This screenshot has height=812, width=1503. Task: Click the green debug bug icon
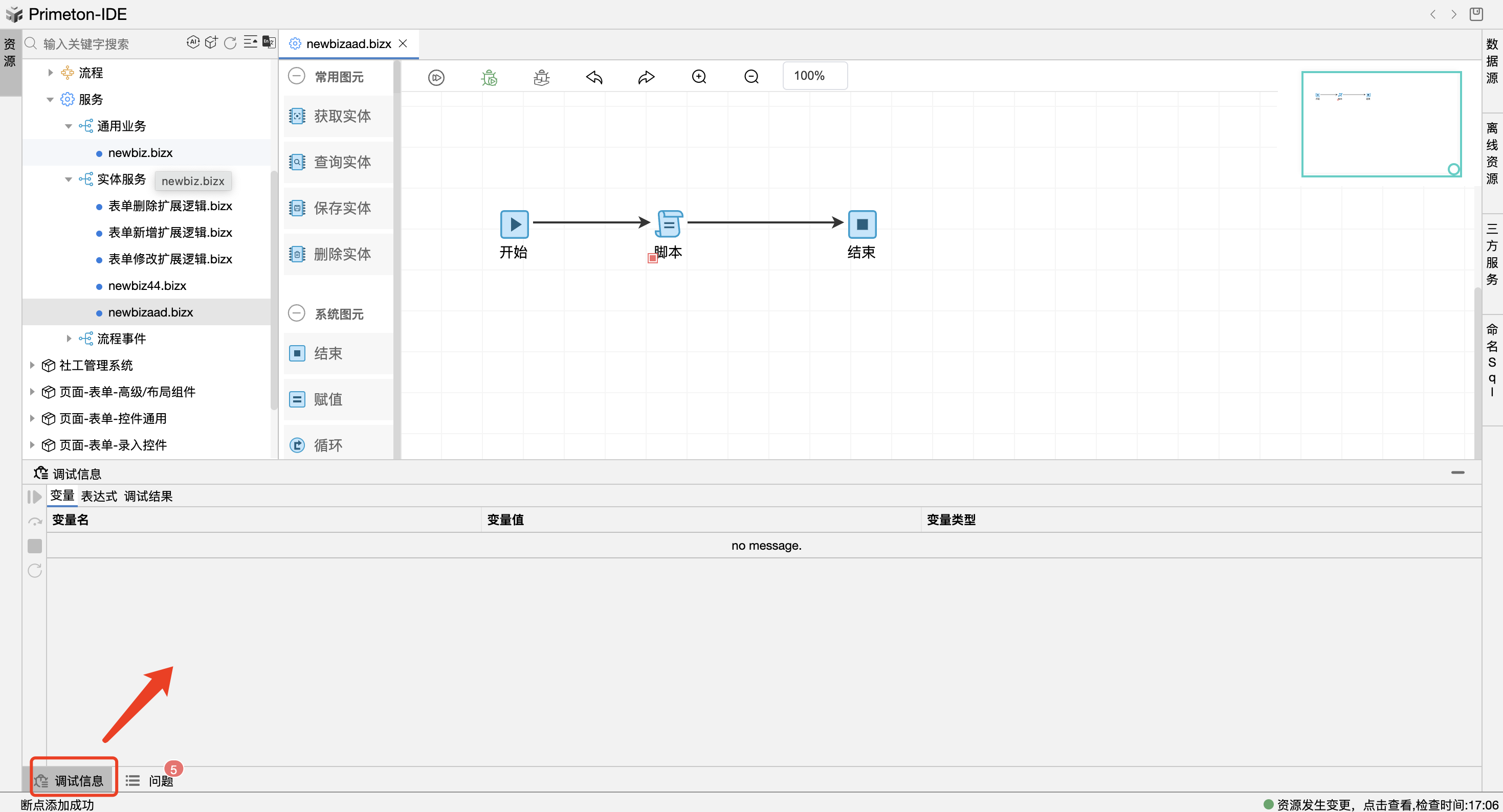pos(489,78)
